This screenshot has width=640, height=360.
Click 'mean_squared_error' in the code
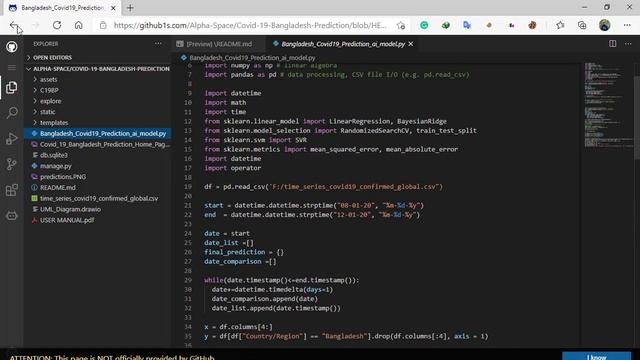click(344, 149)
